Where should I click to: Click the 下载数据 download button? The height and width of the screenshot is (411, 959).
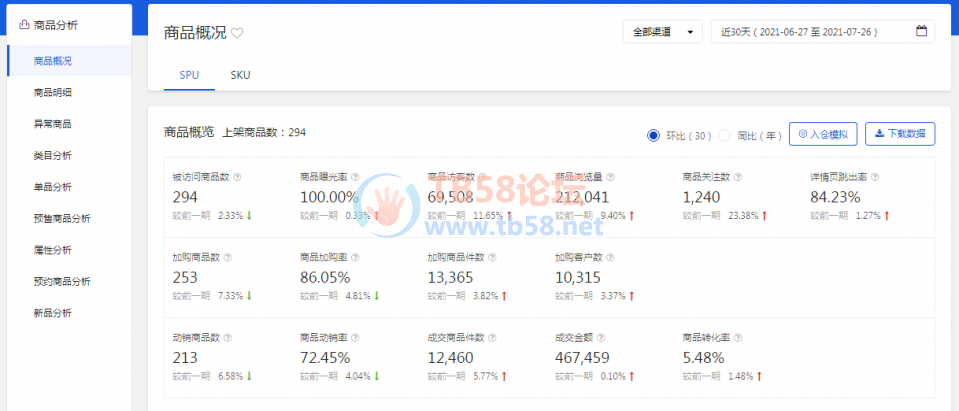pos(900,134)
